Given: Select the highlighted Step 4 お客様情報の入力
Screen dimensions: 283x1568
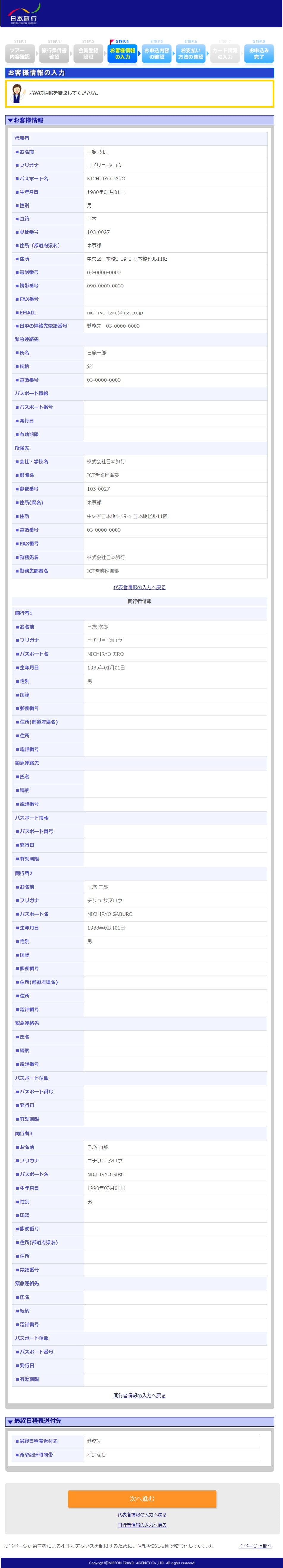Looking at the screenshot, I should [x=122, y=54].
